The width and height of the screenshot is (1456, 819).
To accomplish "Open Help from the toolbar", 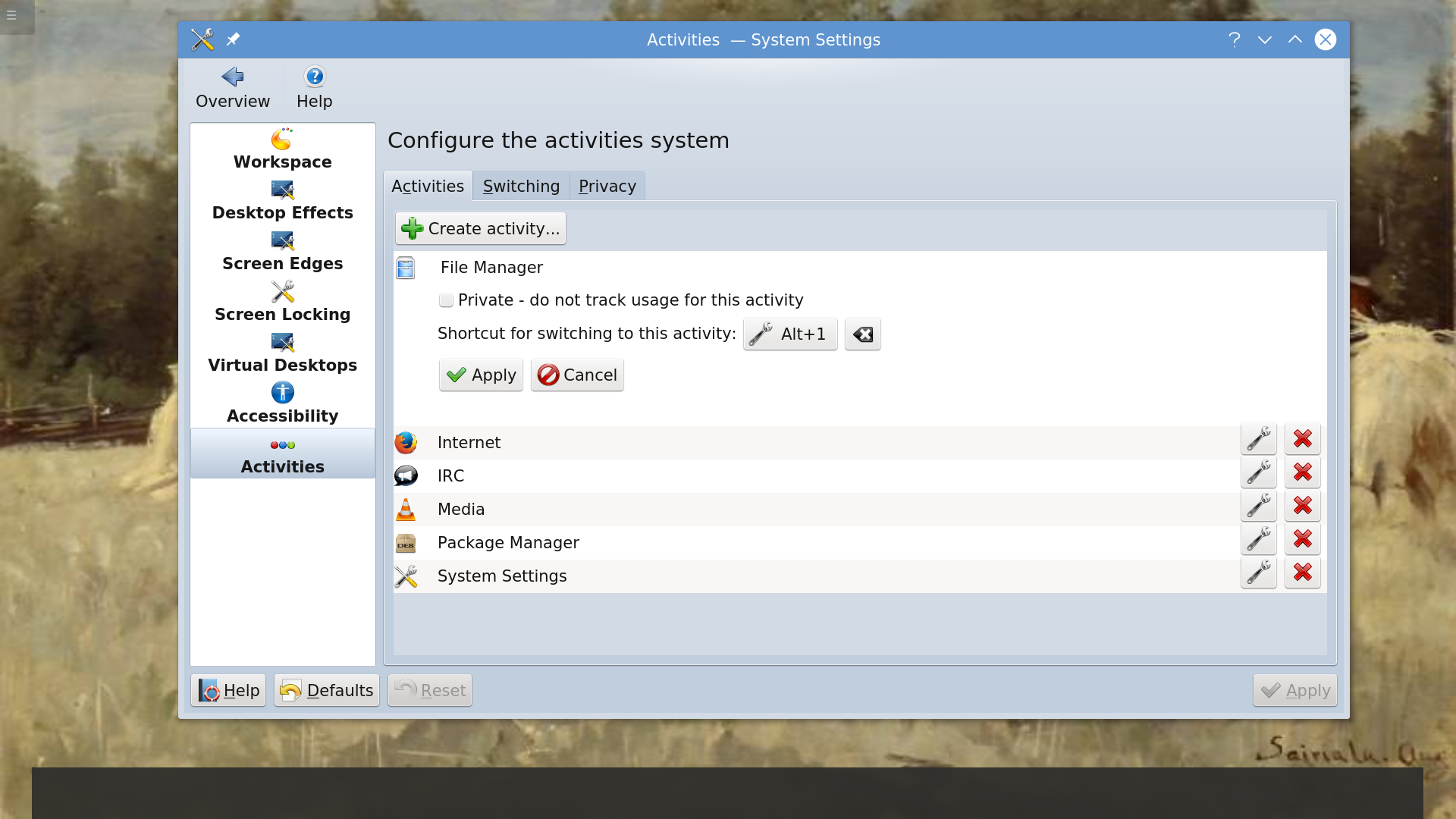I will coord(314,87).
